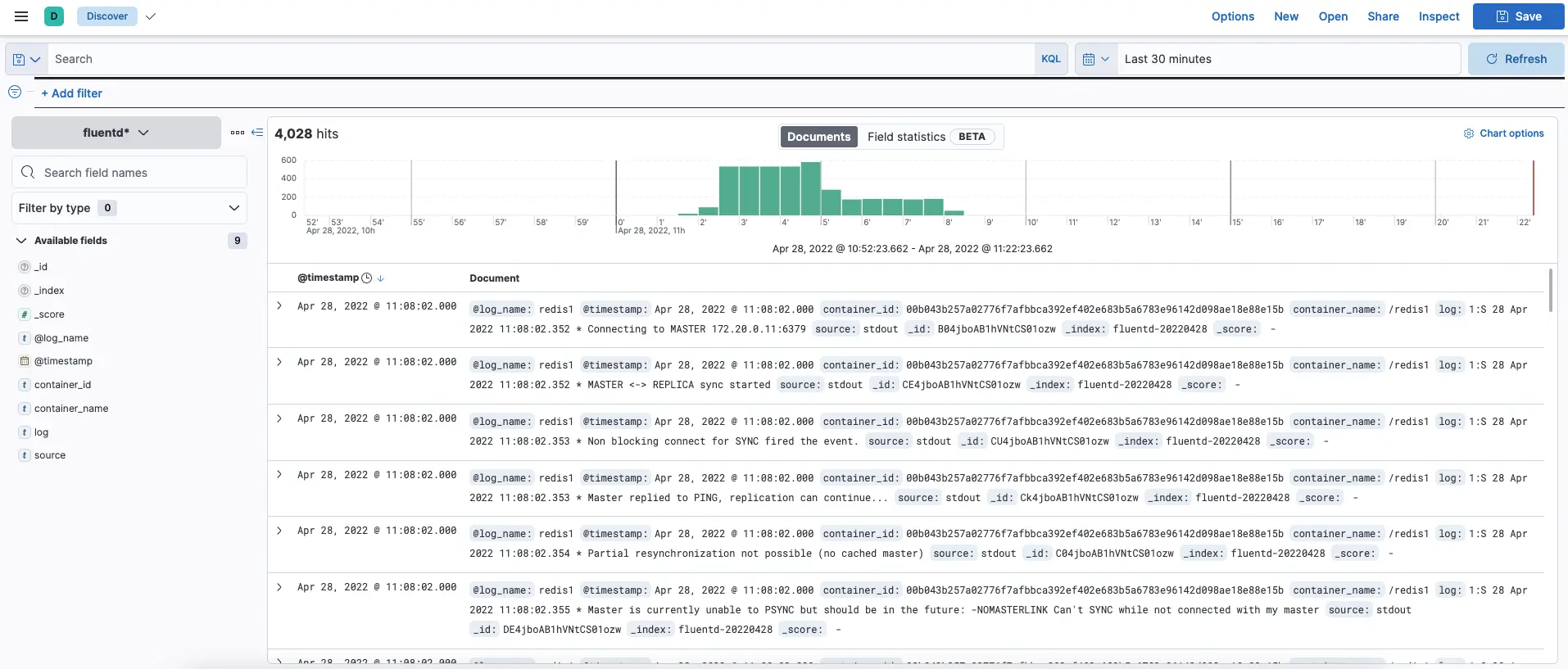Image resolution: width=1568 pixels, height=669 pixels.
Task: Click the @log_name text type icon
Action: tap(25, 338)
